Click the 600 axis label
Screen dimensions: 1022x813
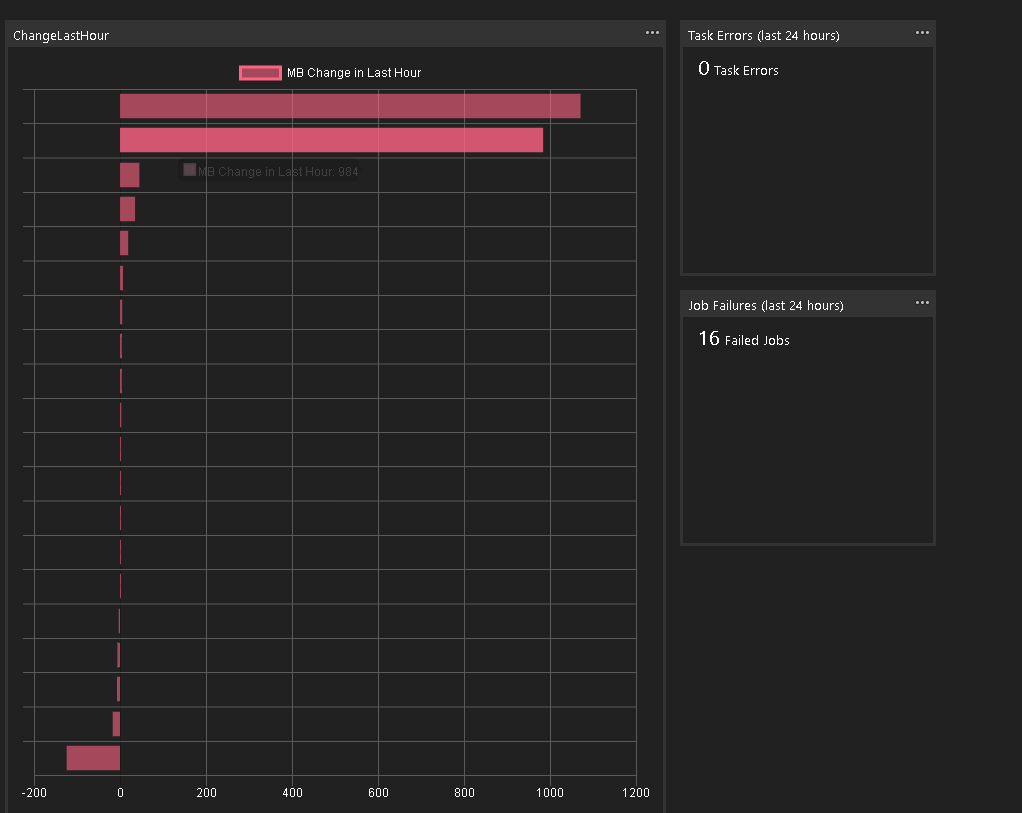378,793
